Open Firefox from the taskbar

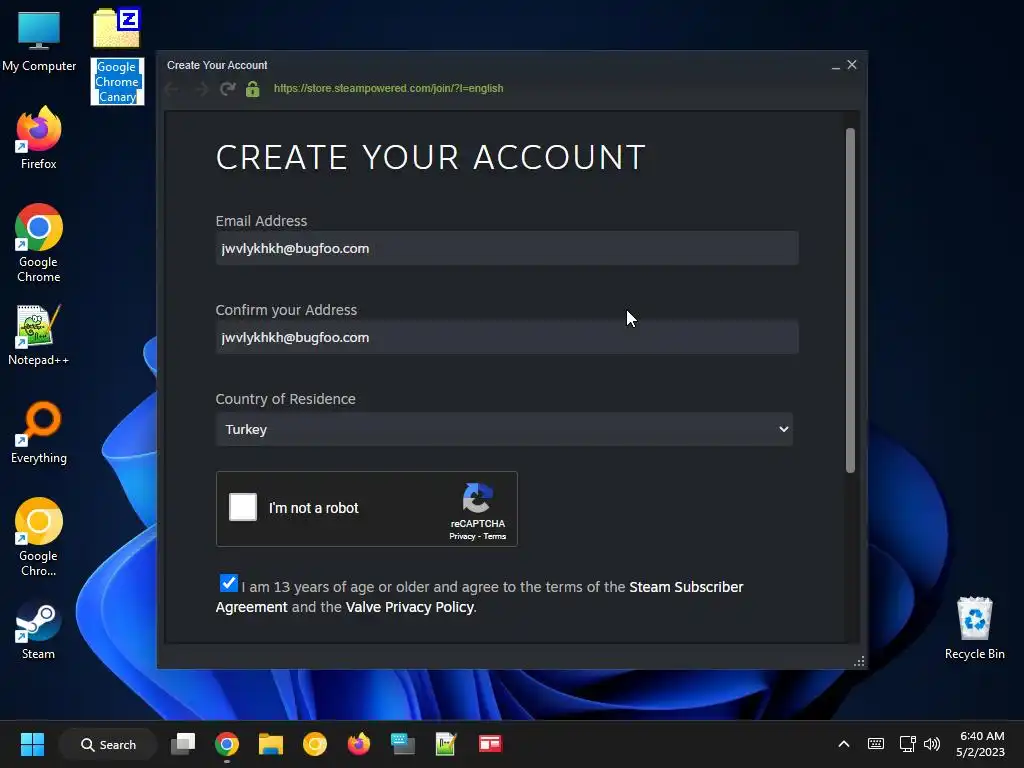pos(359,744)
